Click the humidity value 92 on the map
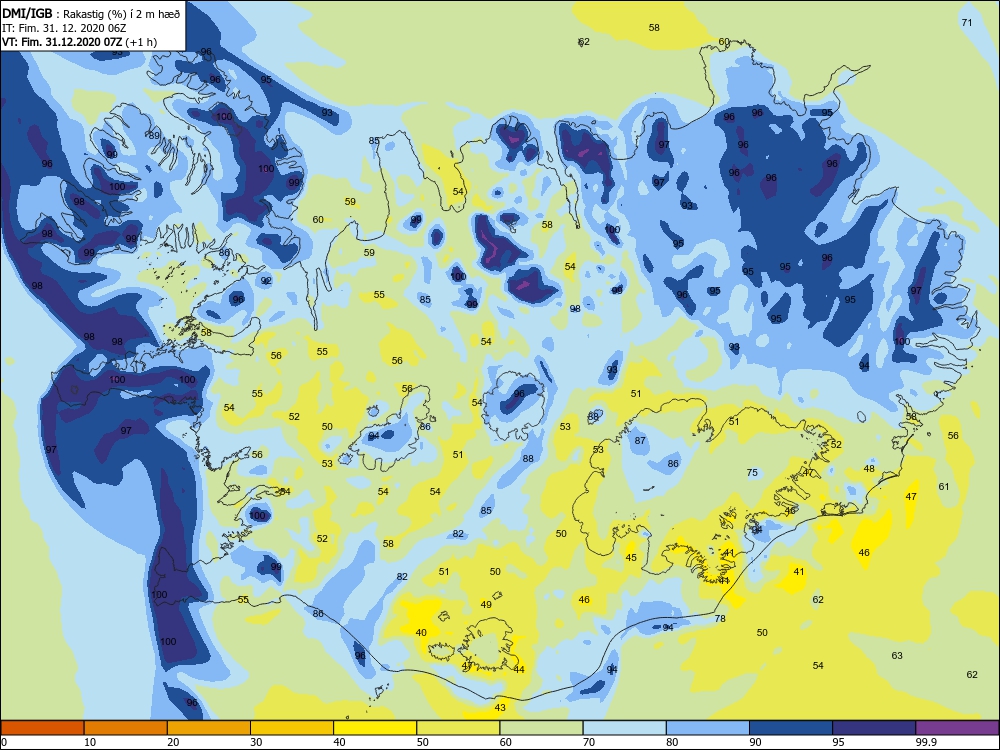 coord(266,281)
